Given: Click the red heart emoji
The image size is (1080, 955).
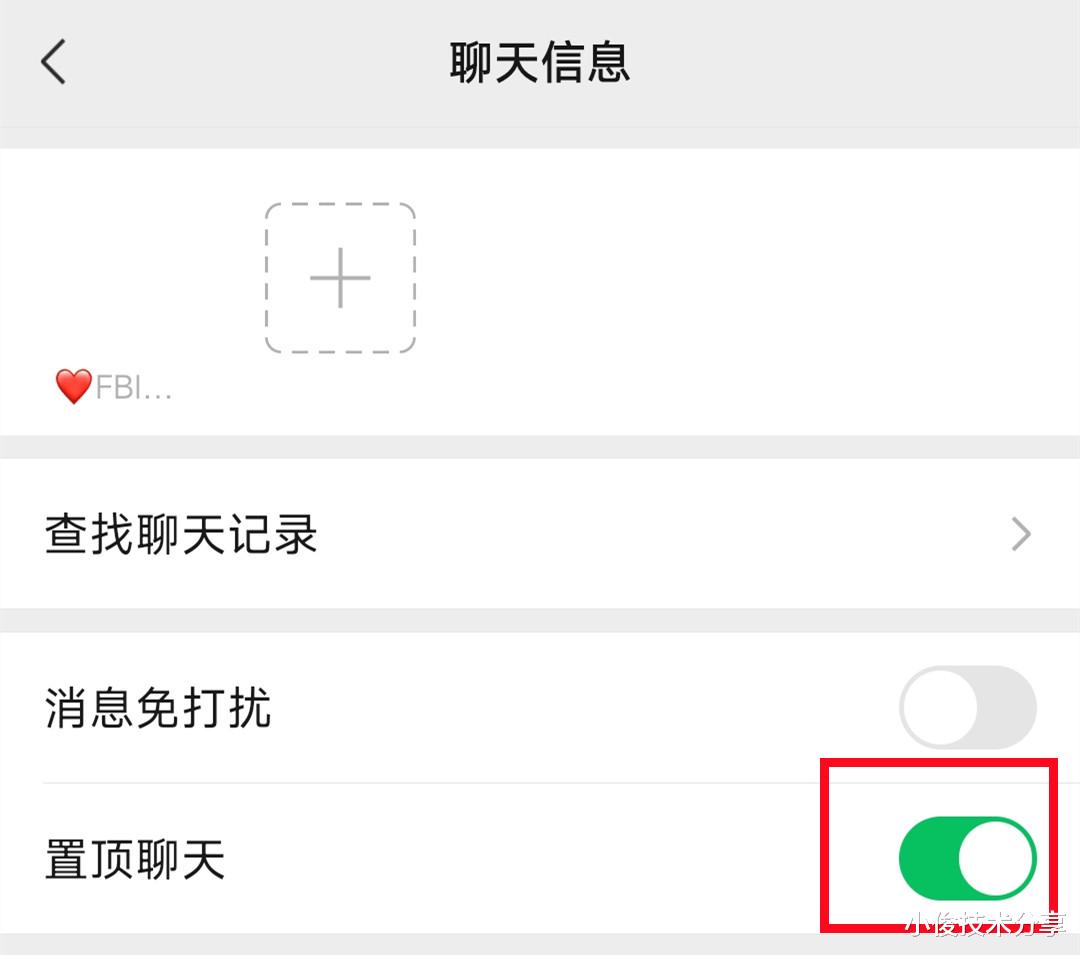Looking at the screenshot, I should (x=74, y=386).
